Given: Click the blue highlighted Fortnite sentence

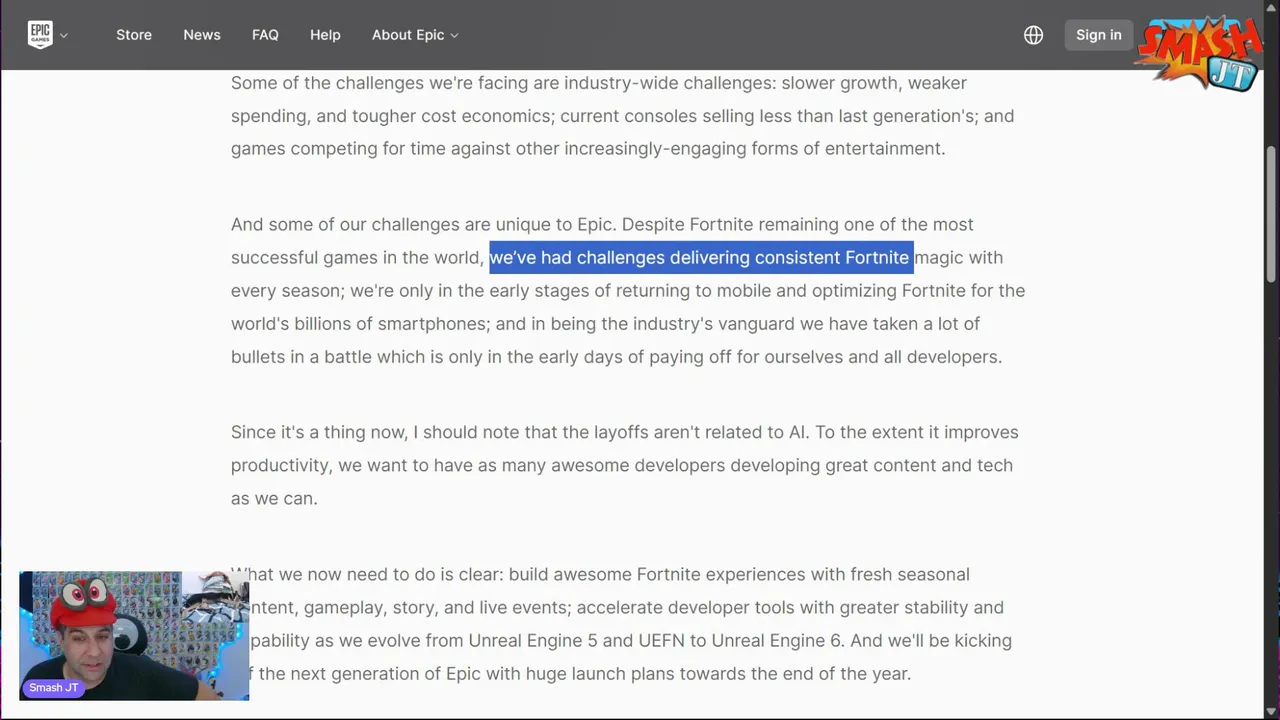Looking at the screenshot, I should [x=700, y=258].
